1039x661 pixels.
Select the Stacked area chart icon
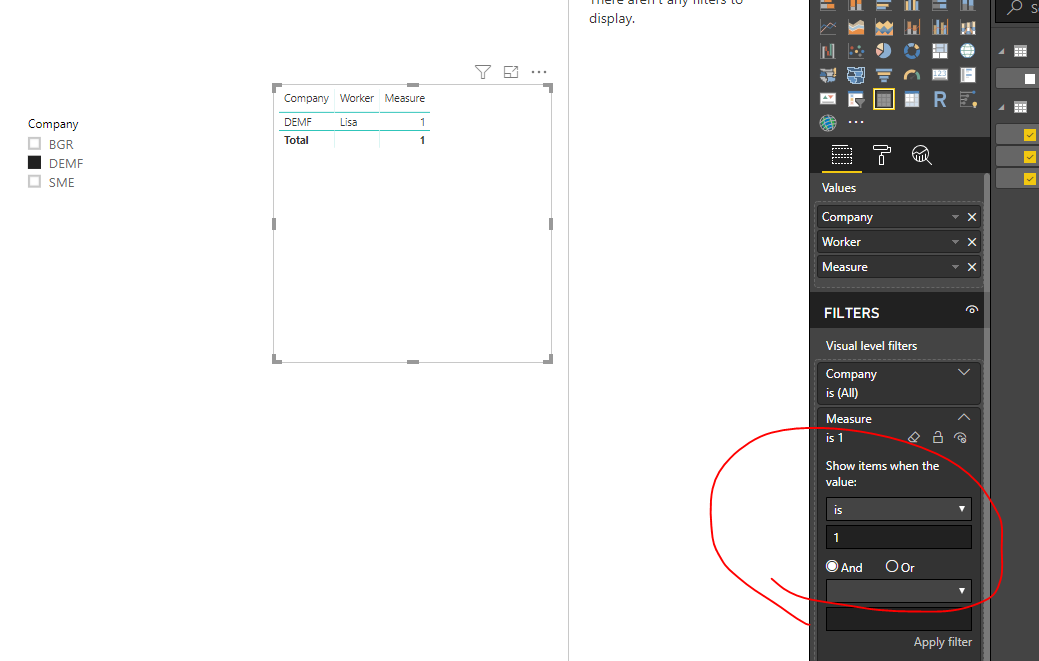pos(883,27)
